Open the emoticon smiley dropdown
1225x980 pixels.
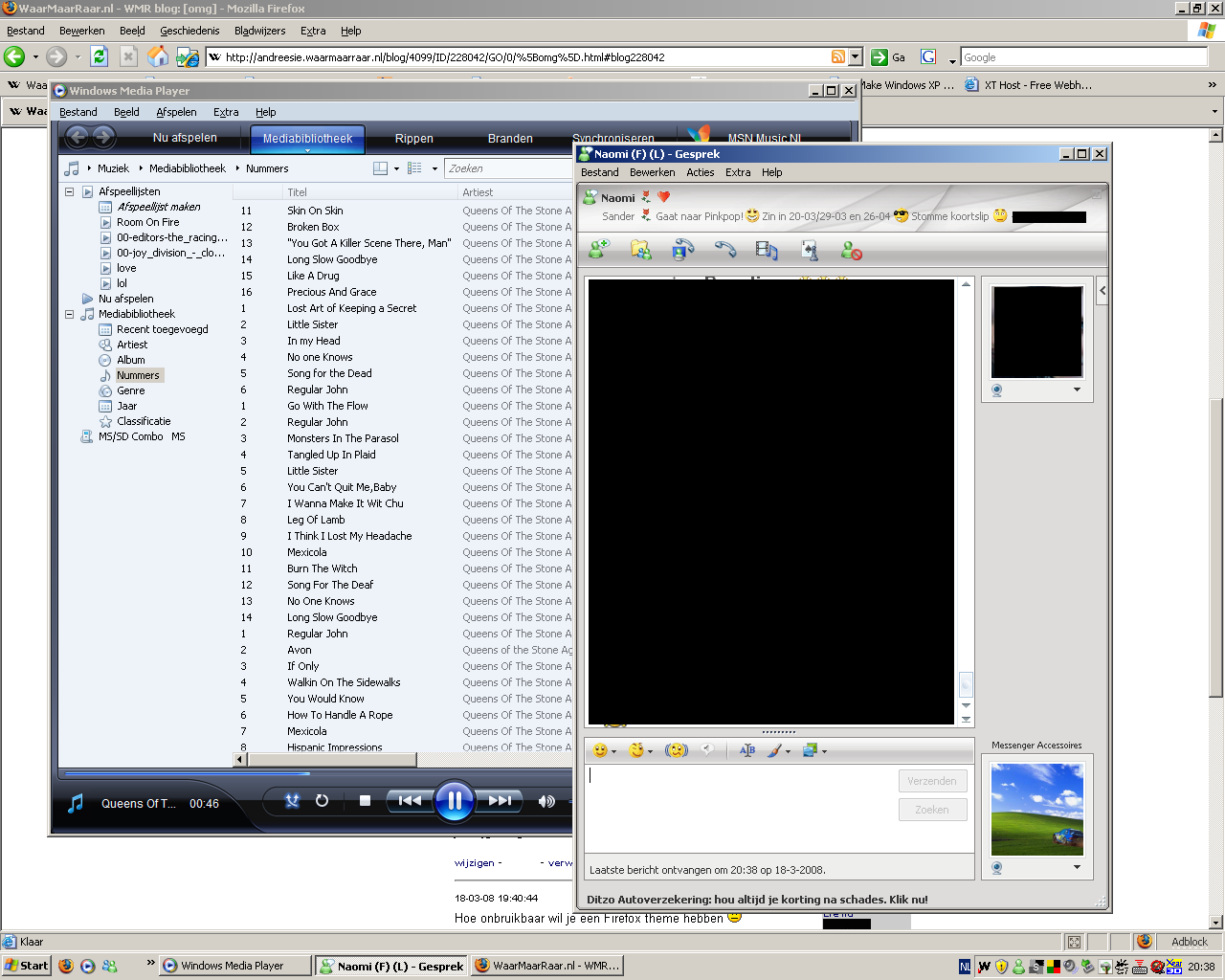click(x=604, y=750)
